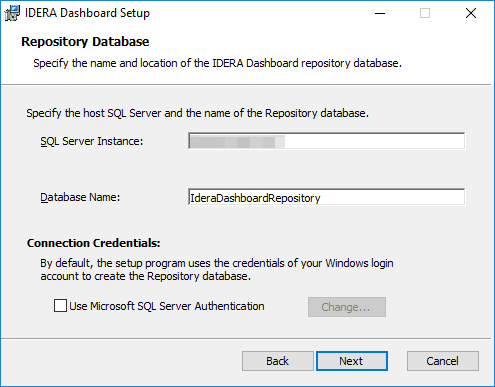Click the Repository Database heading
The height and width of the screenshot is (387, 495).
[85, 42]
